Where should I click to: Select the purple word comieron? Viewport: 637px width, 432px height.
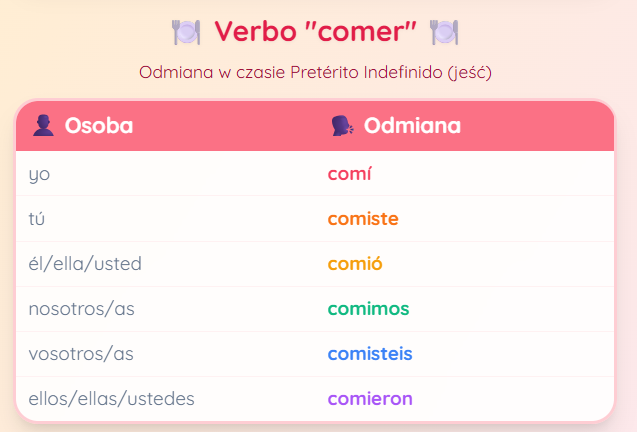[x=370, y=399]
